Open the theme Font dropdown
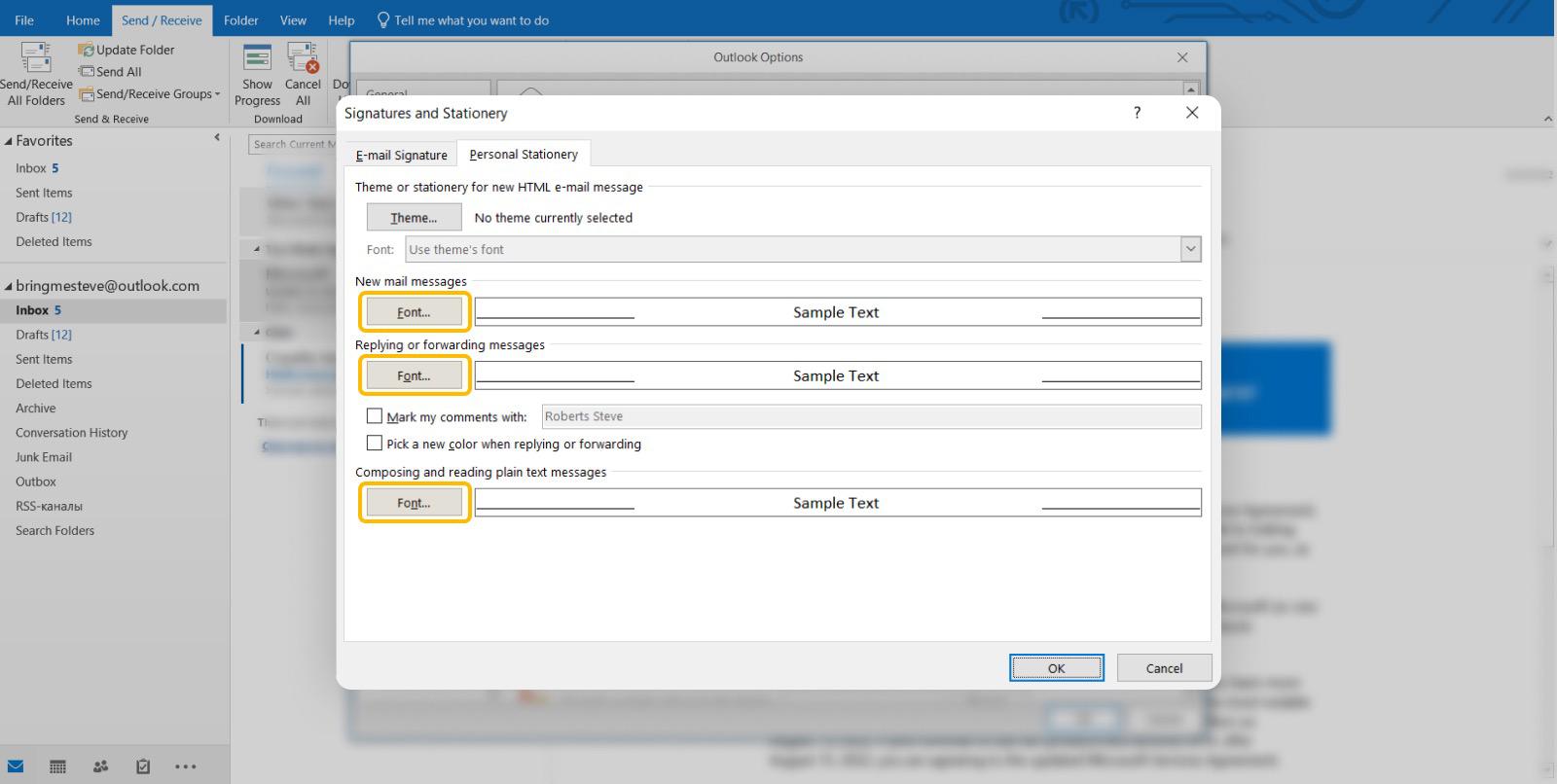 tap(1190, 250)
